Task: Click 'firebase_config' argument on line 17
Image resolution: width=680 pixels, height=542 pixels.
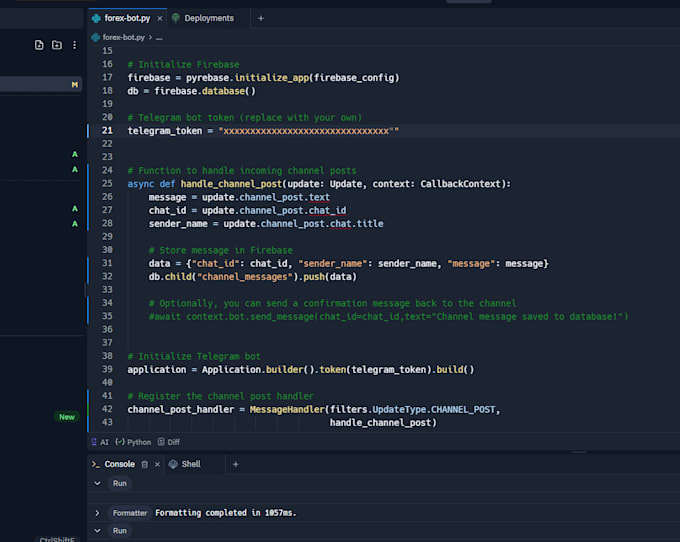Action: coord(354,78)
